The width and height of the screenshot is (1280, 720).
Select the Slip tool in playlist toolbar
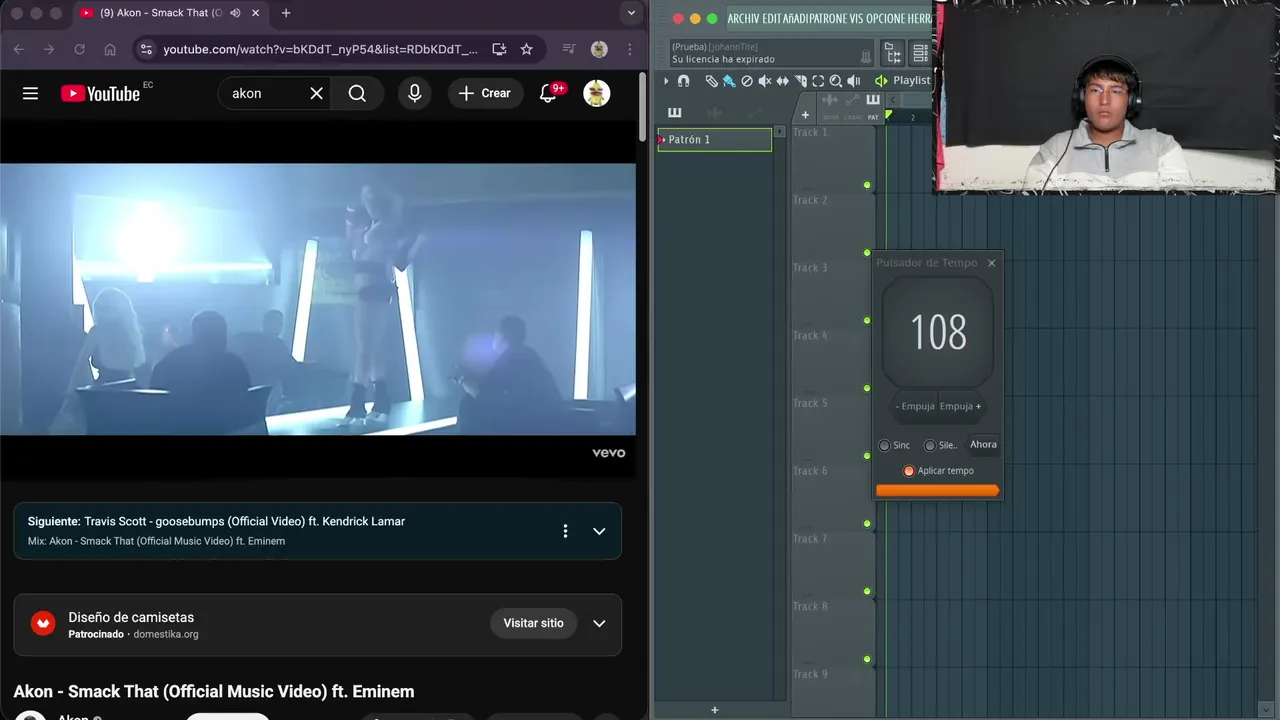click(783, 81)
